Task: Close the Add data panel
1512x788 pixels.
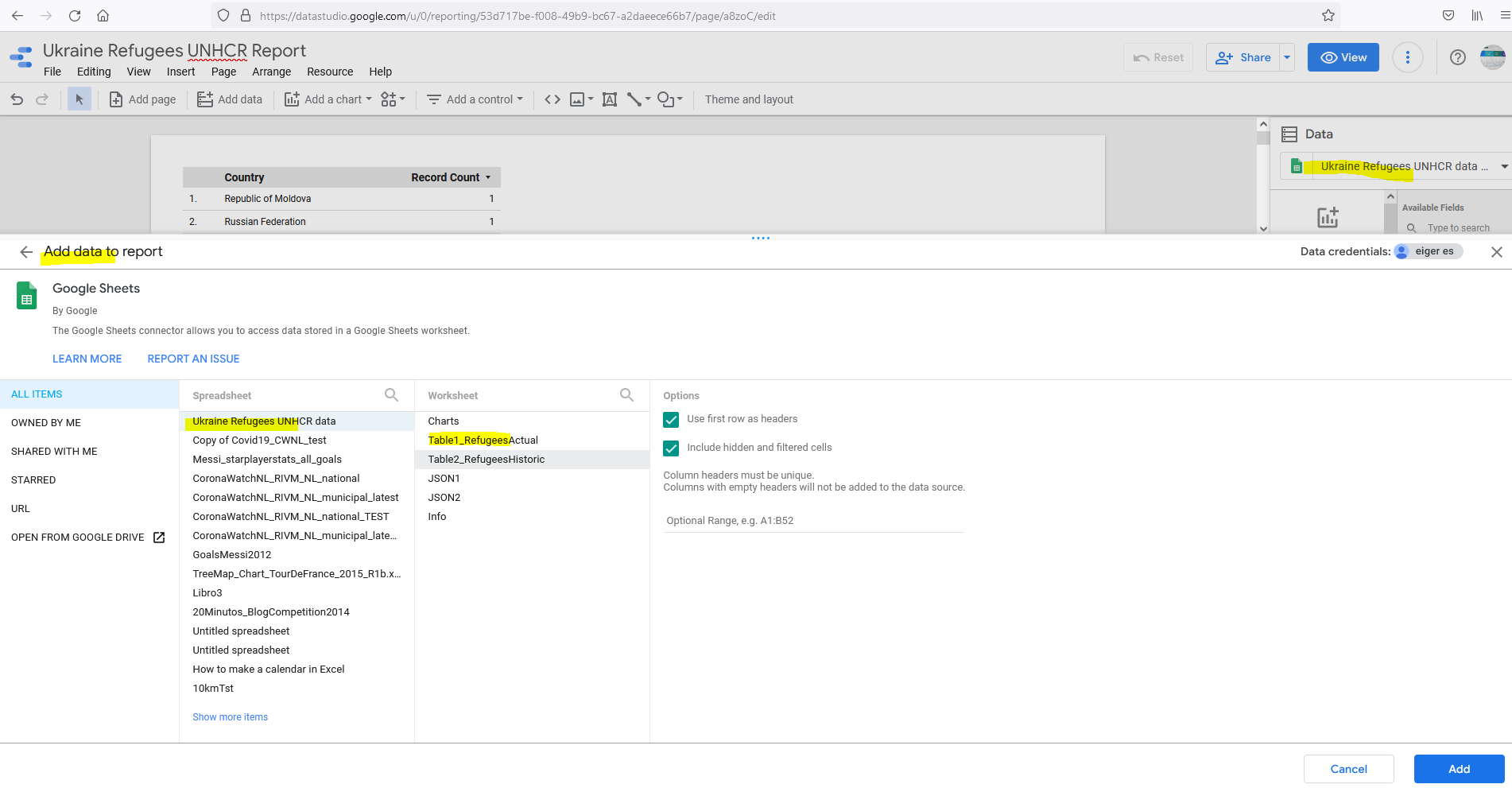Action: (x=1496, y=252)
